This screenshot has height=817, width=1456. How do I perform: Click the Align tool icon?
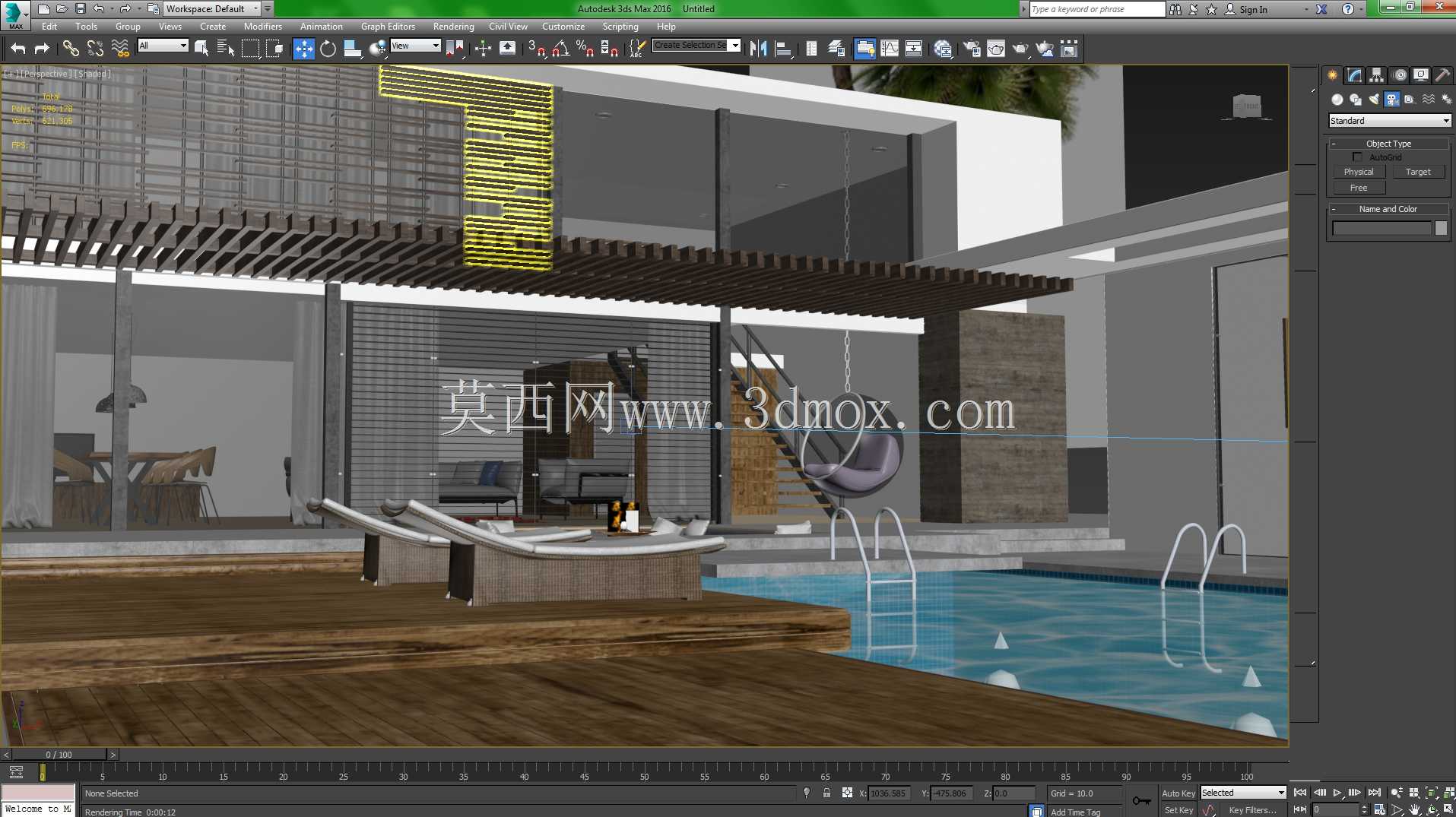pos(782,49)
